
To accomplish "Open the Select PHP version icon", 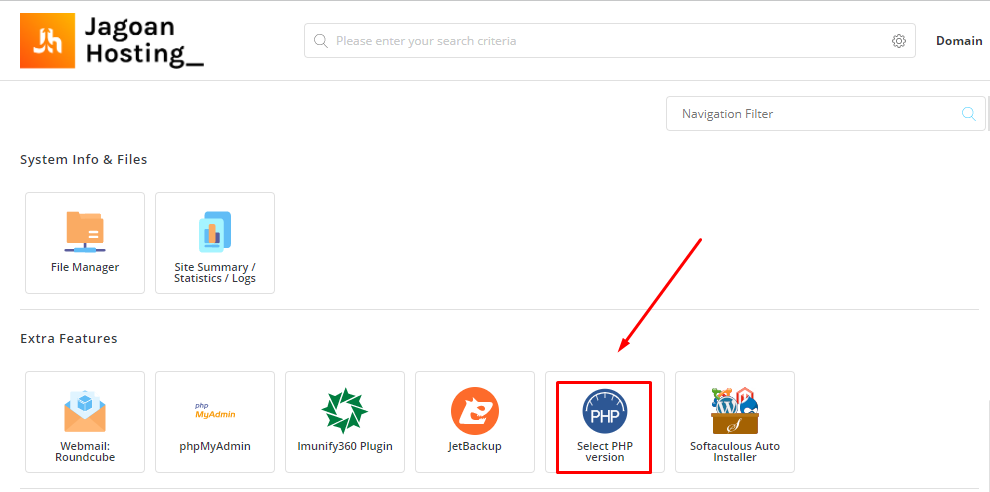I will [604, 411].
